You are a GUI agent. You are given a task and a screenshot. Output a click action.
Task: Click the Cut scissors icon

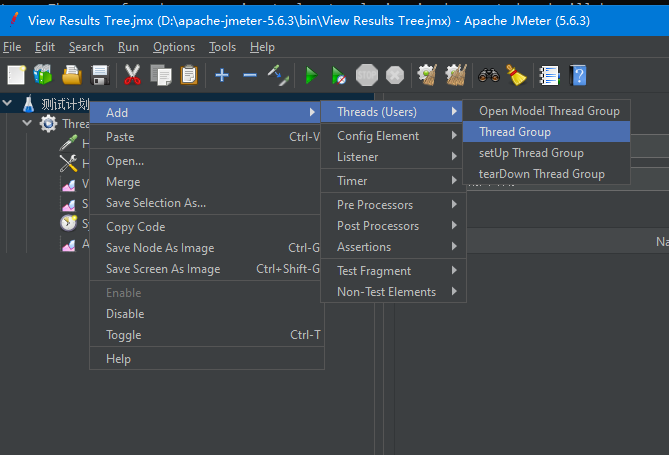(x=132, y=75)
